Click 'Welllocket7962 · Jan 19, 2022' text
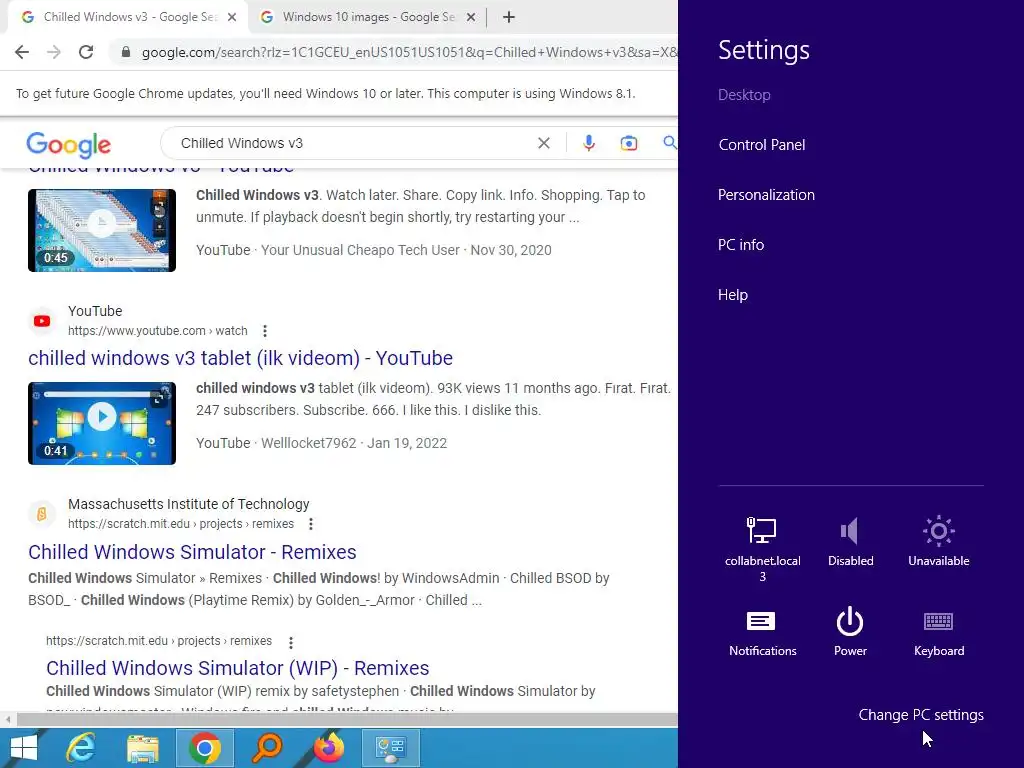 tap(354, 443)
